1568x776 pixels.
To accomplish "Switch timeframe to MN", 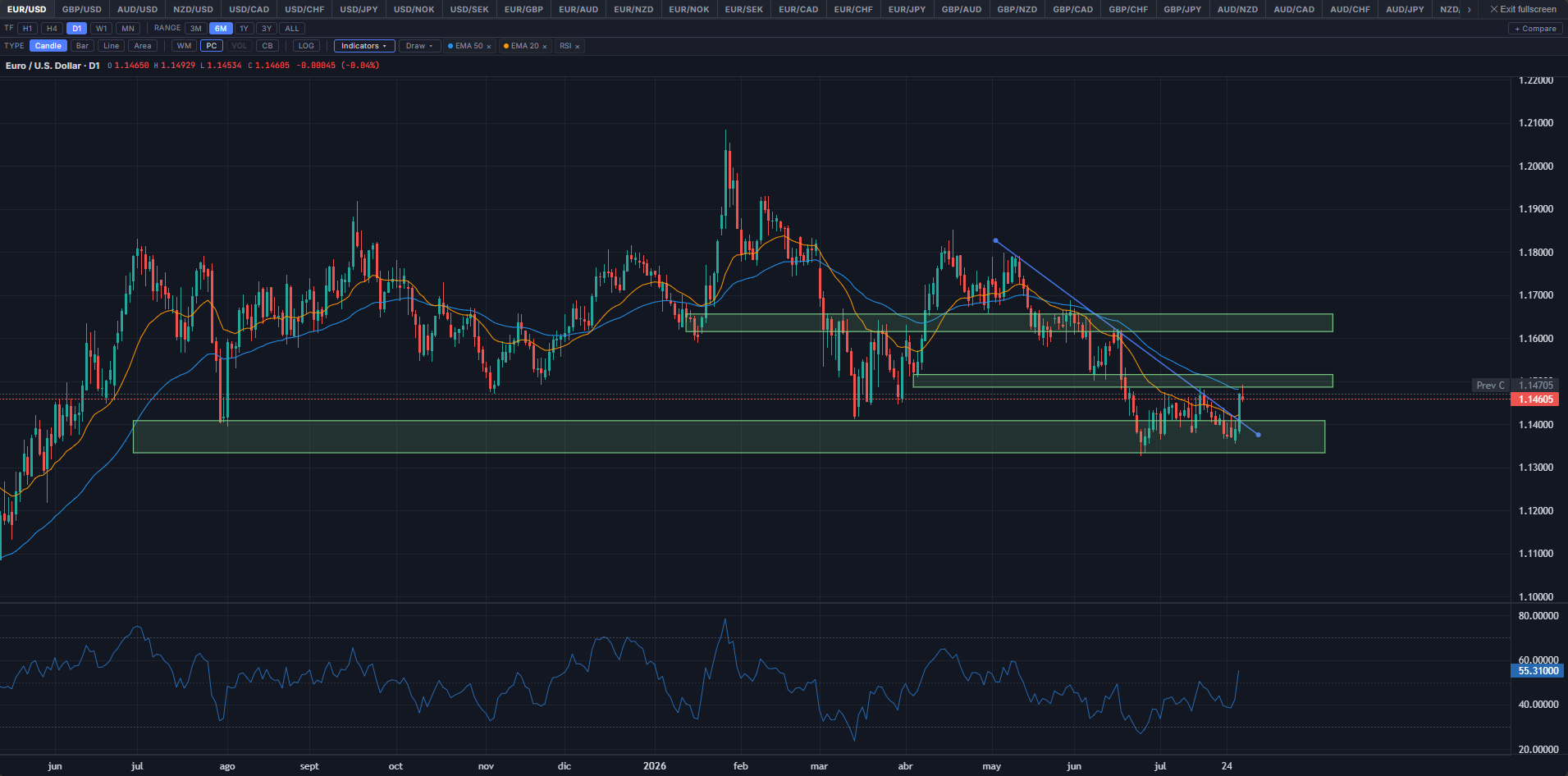I will click(x=128, y=29).
